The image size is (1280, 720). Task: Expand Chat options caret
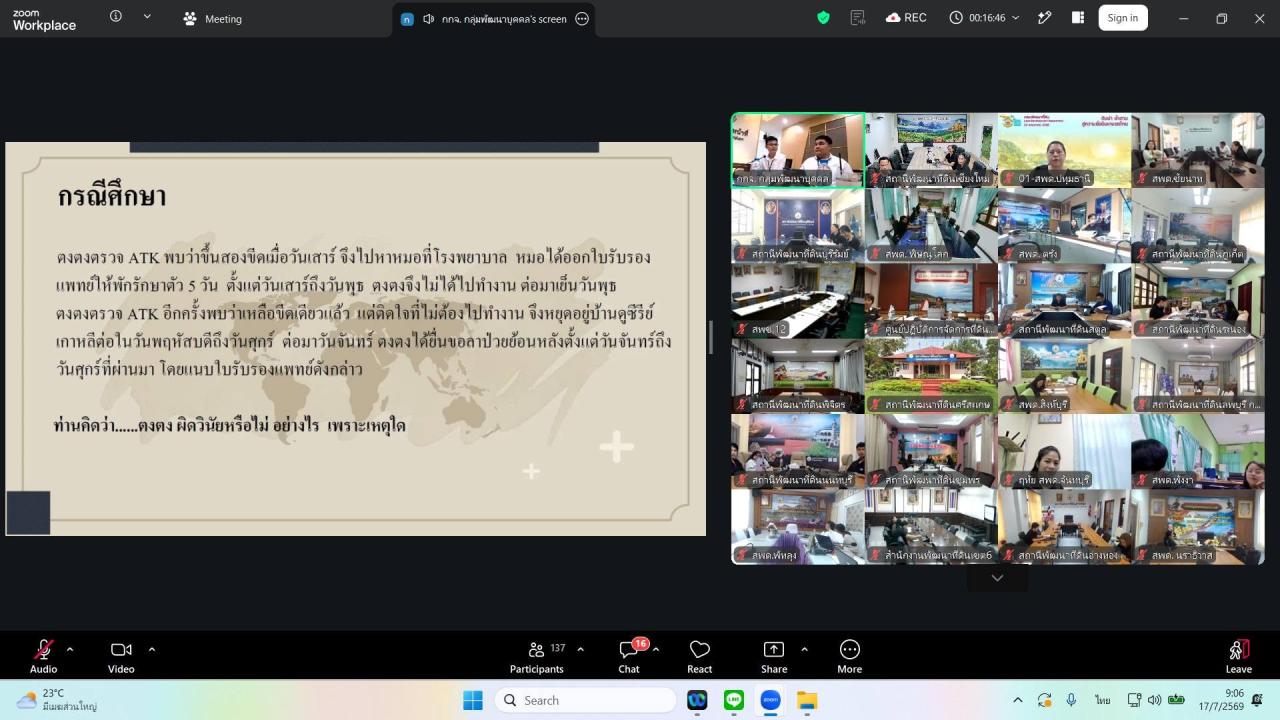click(656, 649)
